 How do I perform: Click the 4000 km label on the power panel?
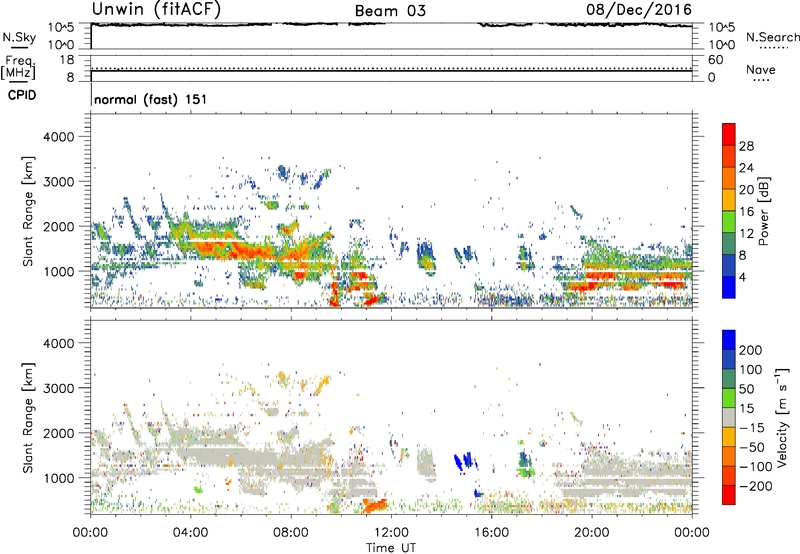[x=58, y=137]
